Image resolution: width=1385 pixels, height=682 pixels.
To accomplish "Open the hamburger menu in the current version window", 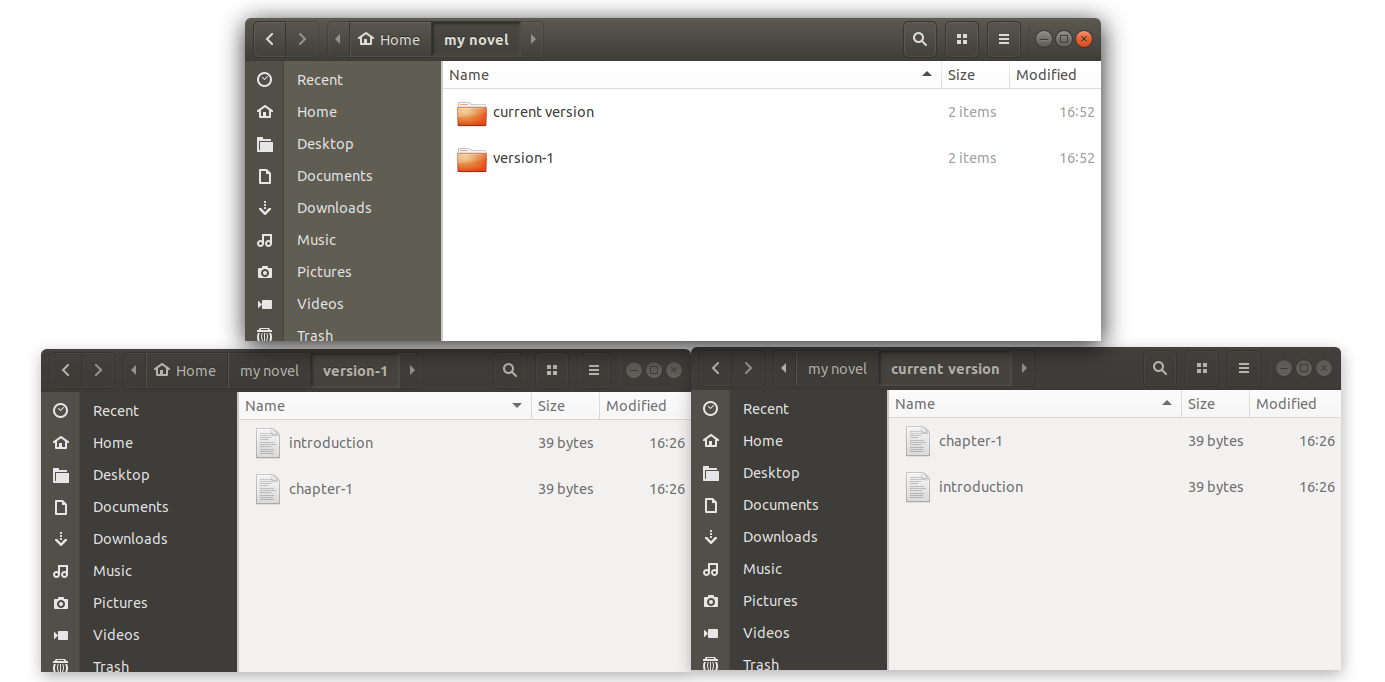I will 1243,369.
